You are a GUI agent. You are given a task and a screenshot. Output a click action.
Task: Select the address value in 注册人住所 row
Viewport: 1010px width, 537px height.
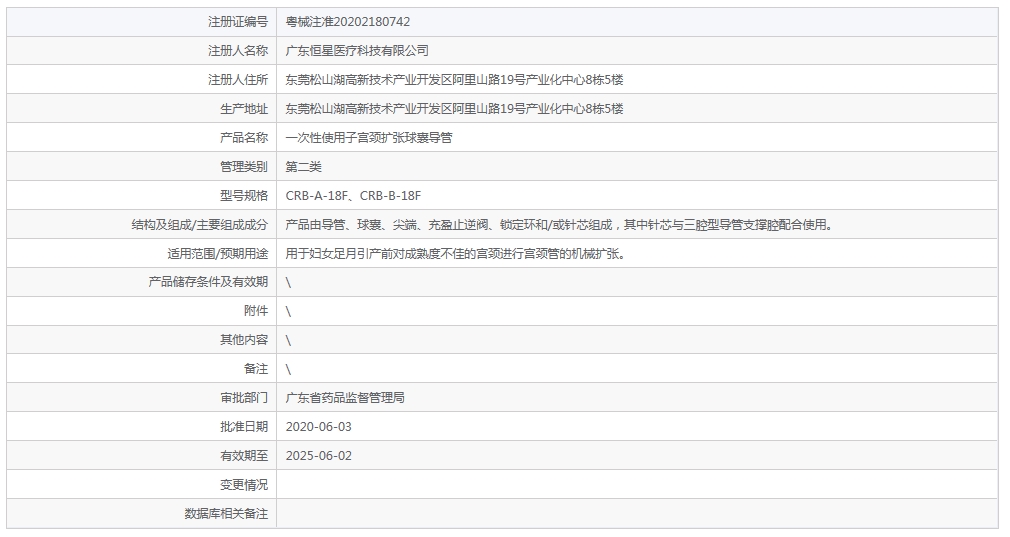[x=455, y=80]
